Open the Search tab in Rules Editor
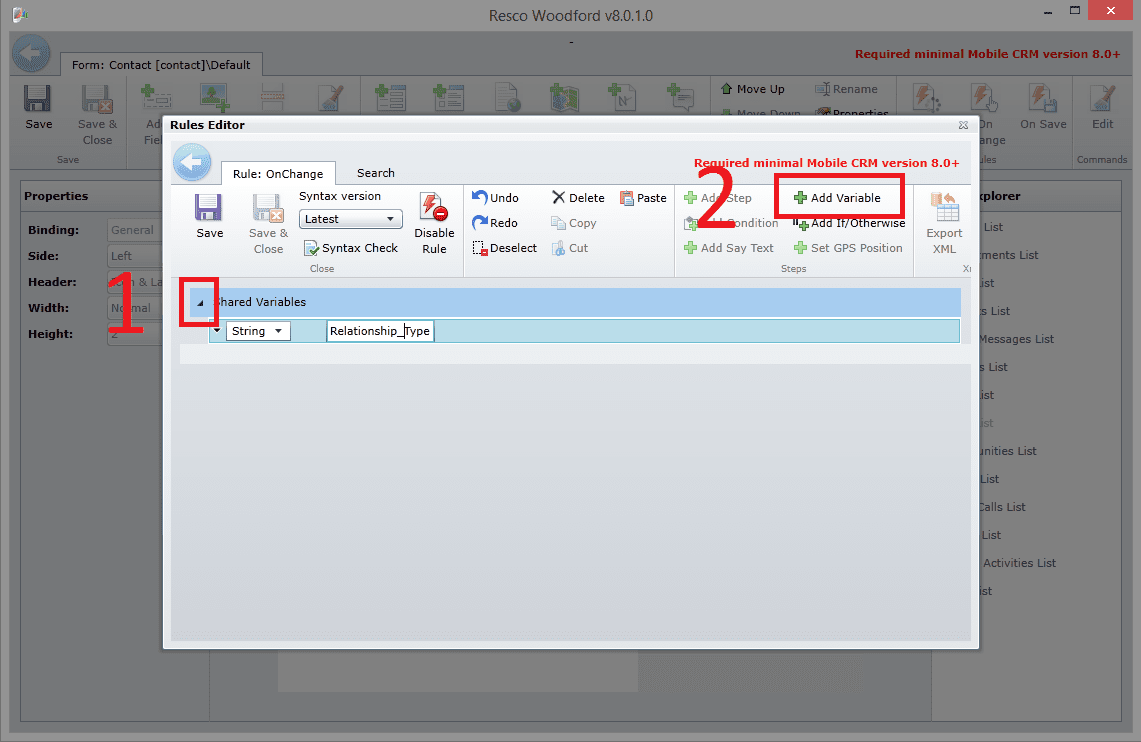Viewport: 1141px width, 742px height. [375, 173]
